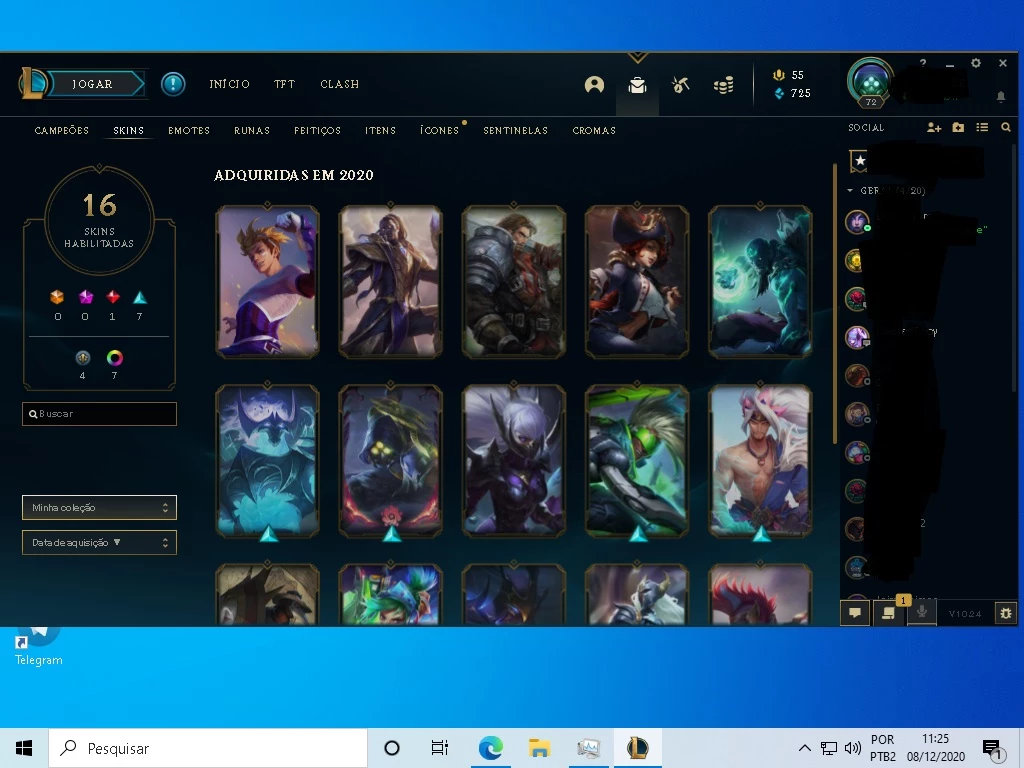Open TFT in the top navigation
This screenshot has height=768, width=1024.
[x=285, y=84]
